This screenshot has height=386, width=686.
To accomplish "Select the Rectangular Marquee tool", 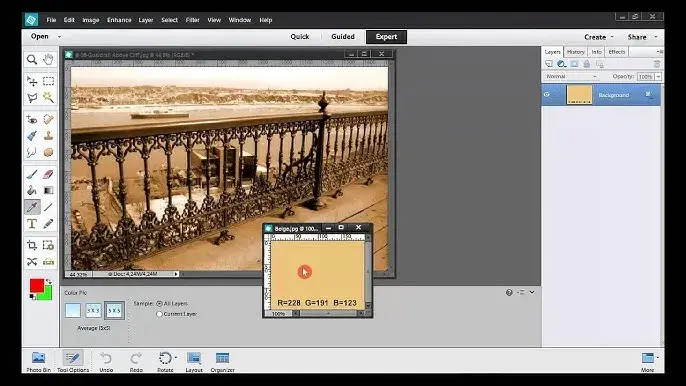I will [x=48, y=81].
